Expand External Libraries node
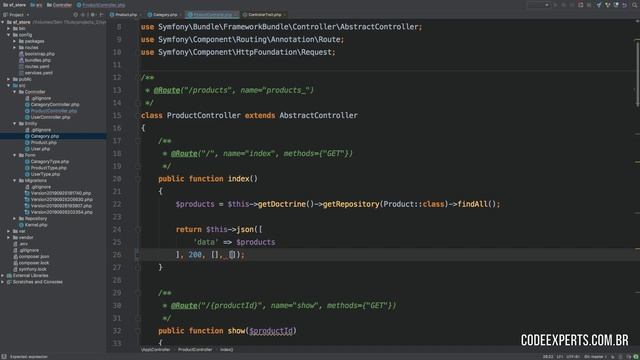 (x=3, y=276)
